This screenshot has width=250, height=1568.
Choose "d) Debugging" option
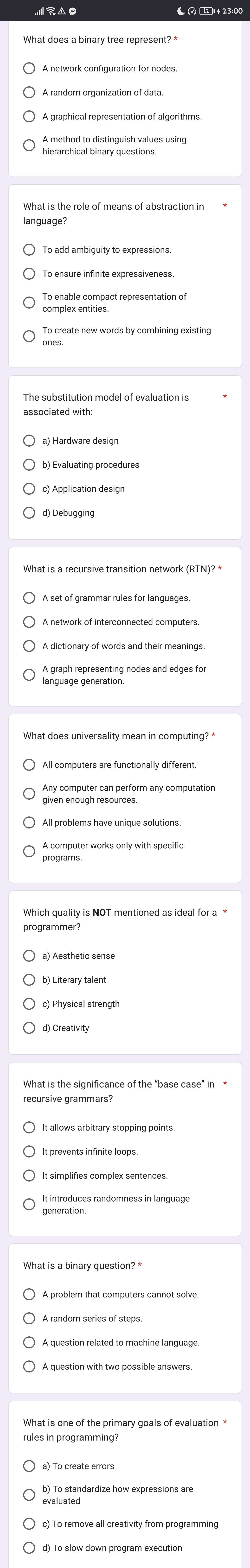pos(29,512)
